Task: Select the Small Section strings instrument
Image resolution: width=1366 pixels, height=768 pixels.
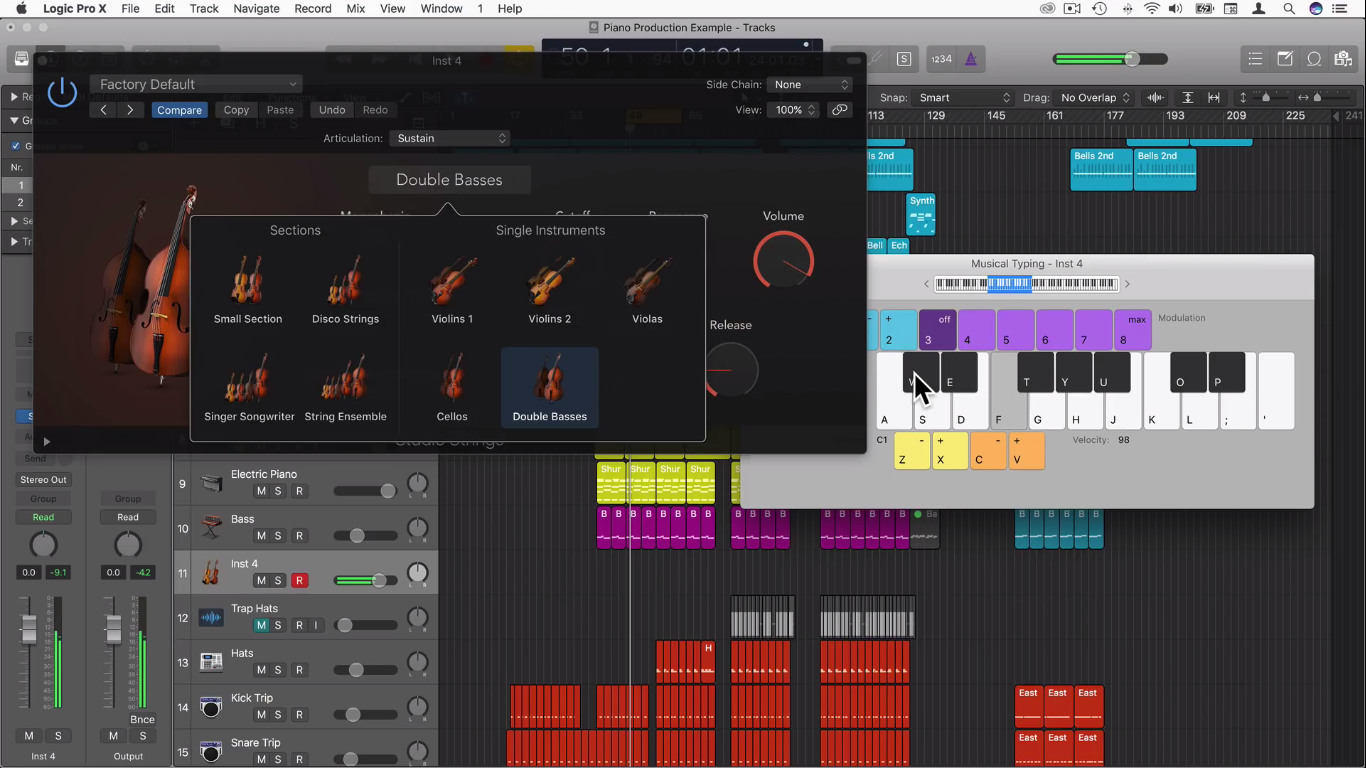Action: tap(248, 290)
